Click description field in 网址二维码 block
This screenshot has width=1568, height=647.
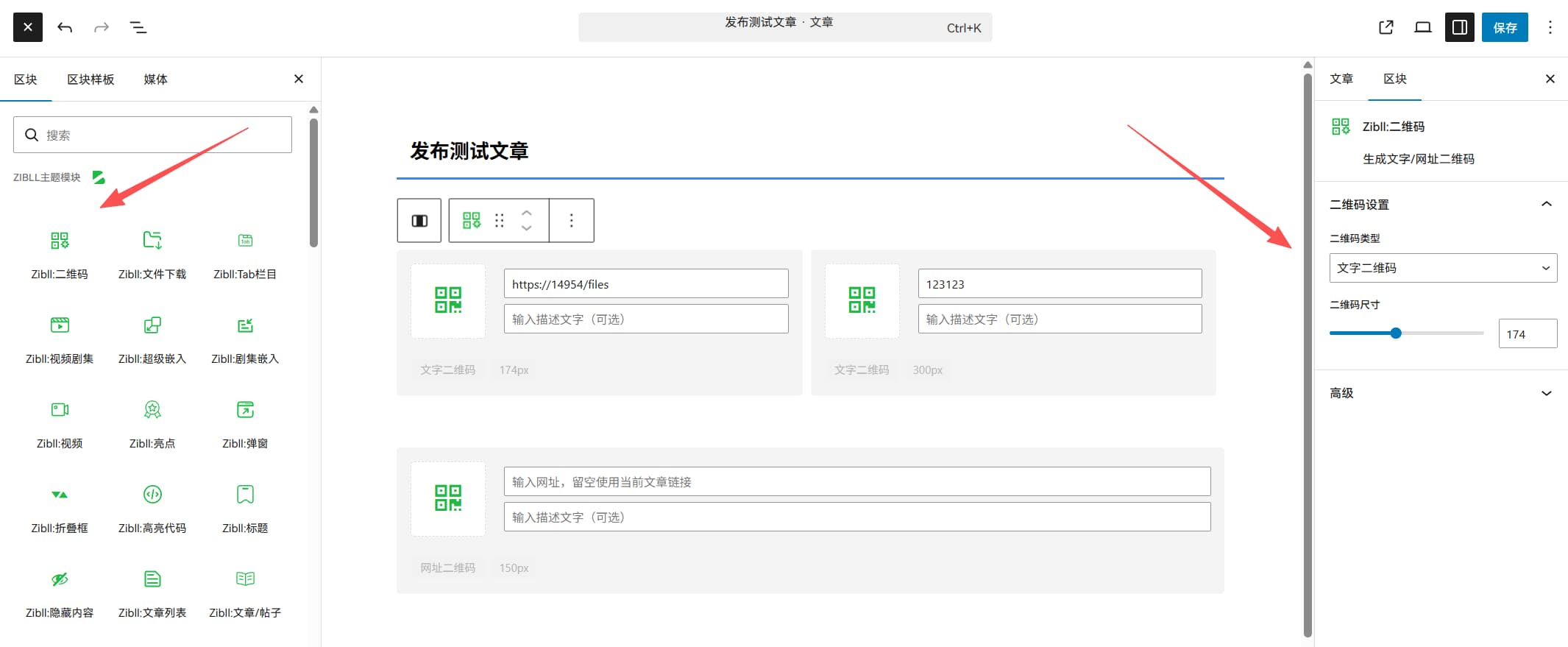coord(857,517)
